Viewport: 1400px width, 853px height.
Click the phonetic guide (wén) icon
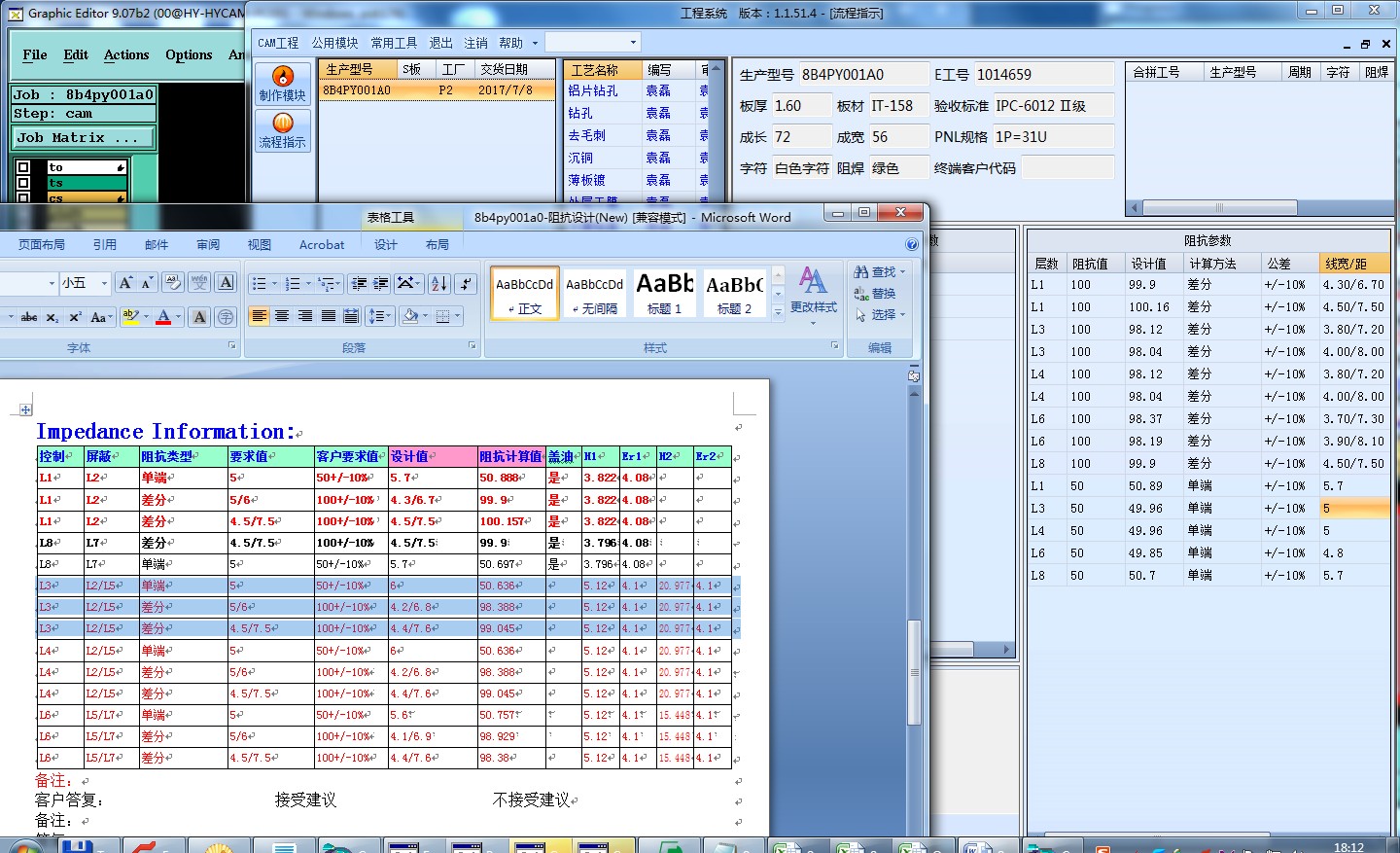199,283
